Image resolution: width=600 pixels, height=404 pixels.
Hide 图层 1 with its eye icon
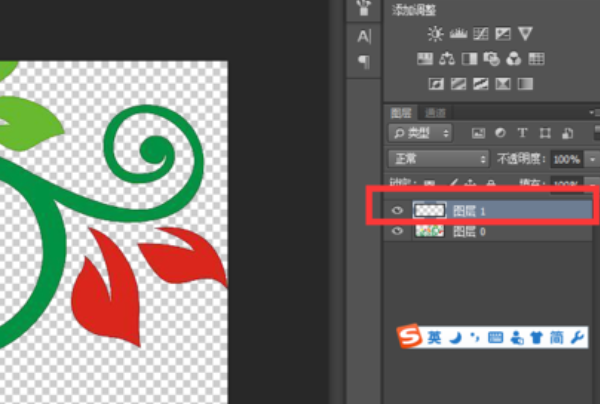[398, 210]
